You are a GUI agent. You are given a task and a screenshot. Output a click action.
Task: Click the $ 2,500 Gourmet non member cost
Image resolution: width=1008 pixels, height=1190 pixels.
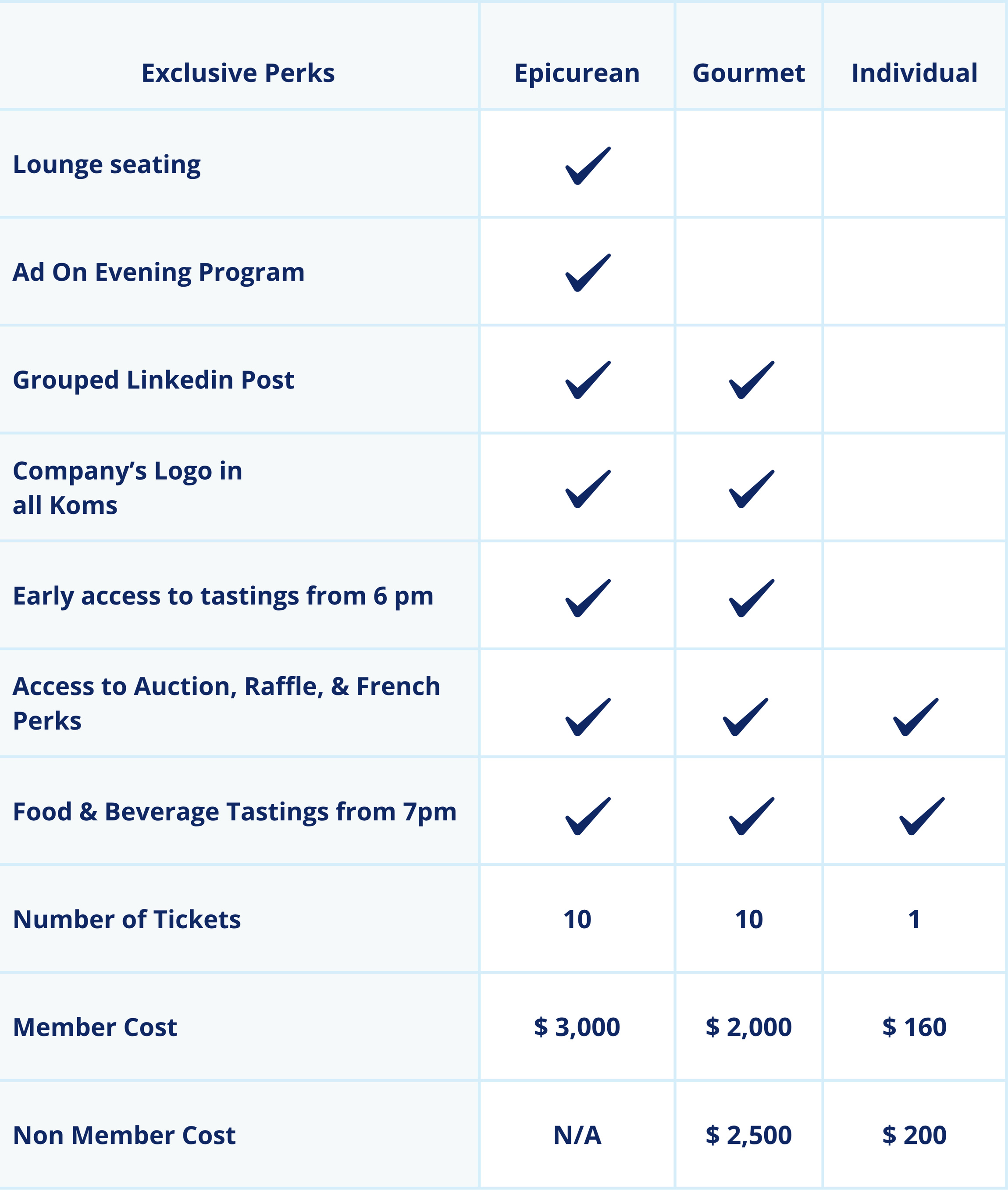pyautogui.click(x=748, y=1135)
